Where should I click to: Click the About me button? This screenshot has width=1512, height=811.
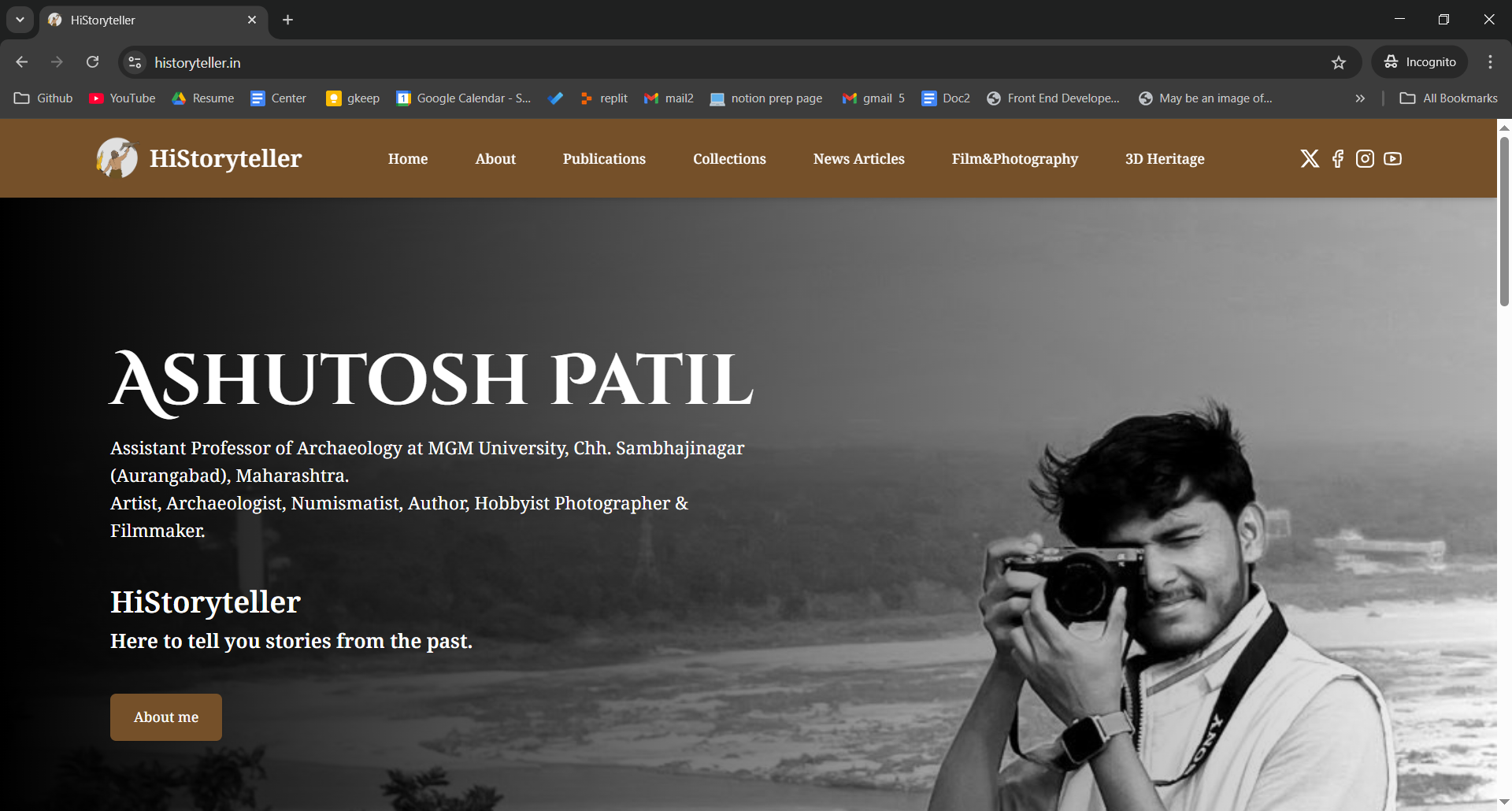tap(165, 717)
